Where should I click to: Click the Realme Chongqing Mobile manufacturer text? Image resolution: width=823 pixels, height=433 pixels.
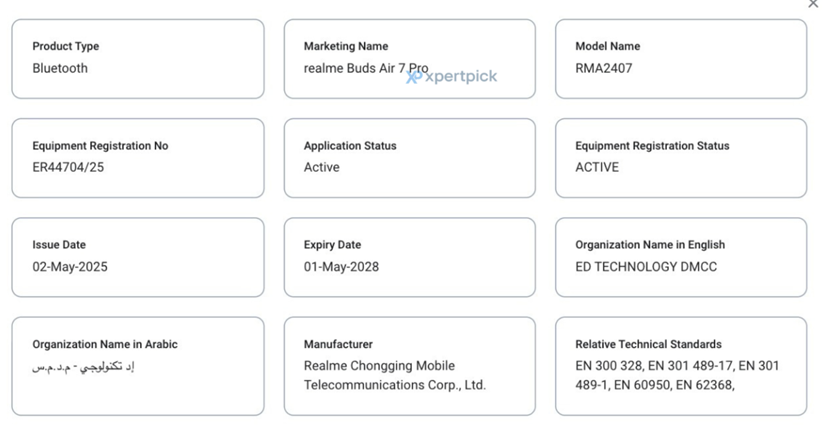click(379, 366)
